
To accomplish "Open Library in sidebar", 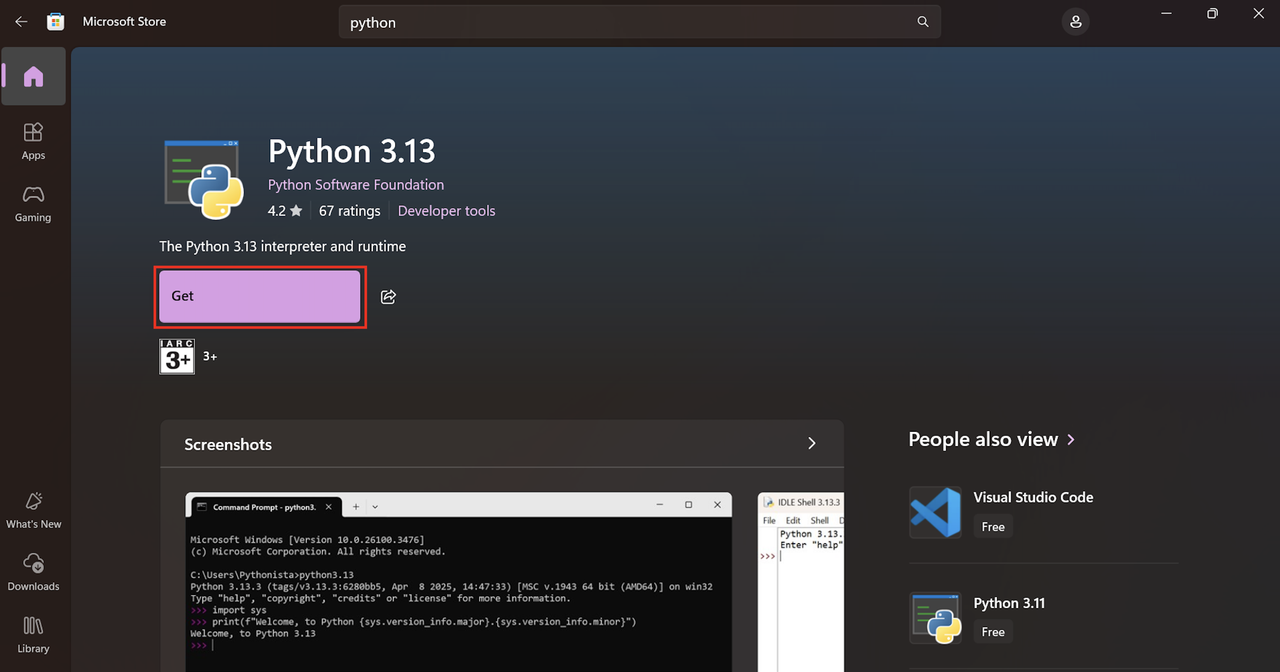I will (33, 634).
